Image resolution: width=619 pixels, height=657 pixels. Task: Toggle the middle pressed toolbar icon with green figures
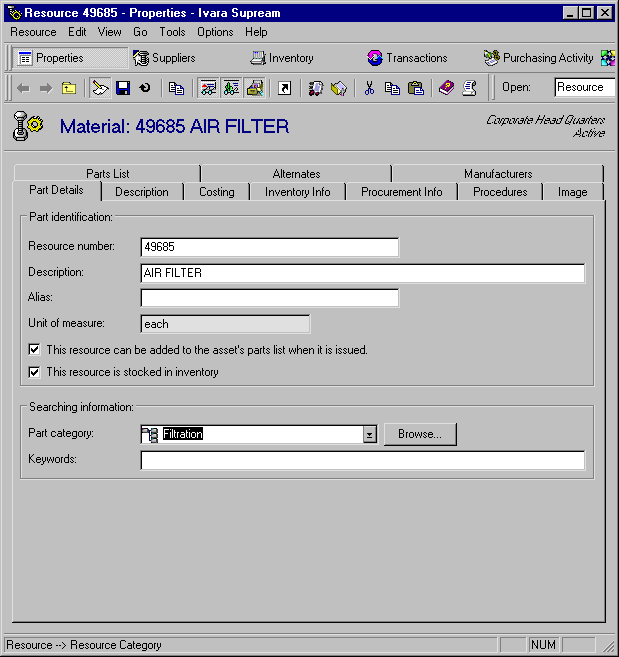231,88
